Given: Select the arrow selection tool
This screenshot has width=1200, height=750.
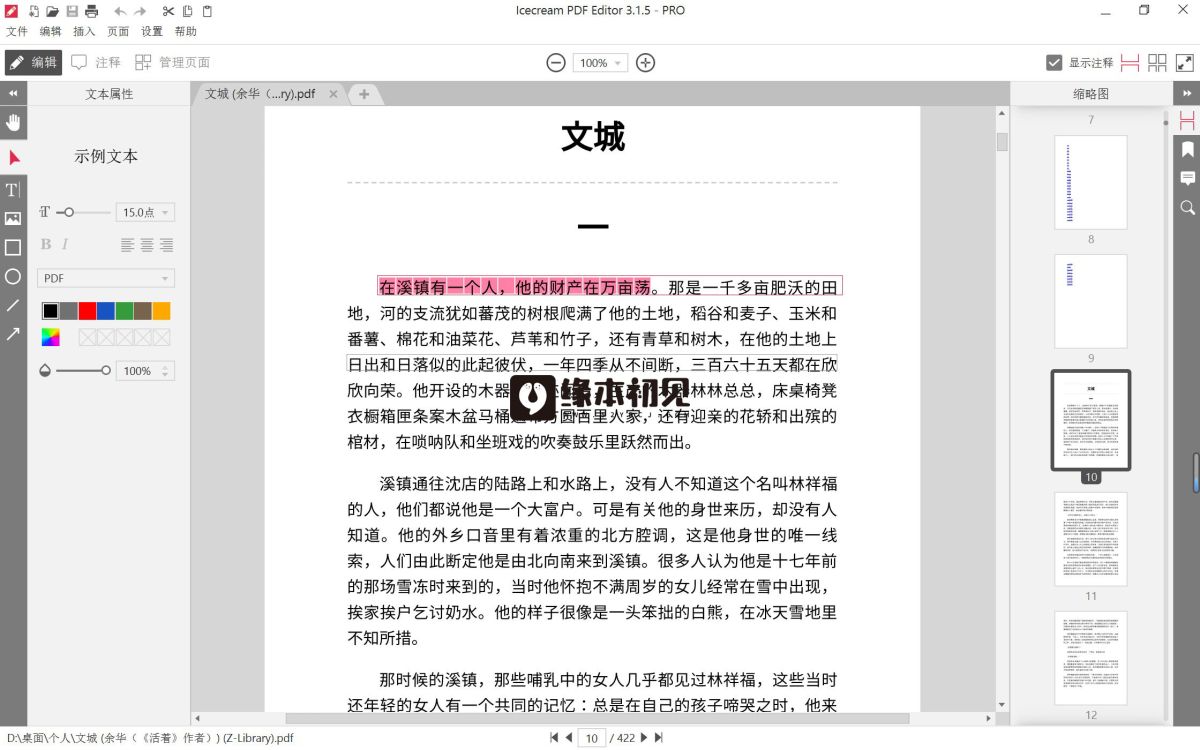Looking at the screenshot, I should click(13, 157).
